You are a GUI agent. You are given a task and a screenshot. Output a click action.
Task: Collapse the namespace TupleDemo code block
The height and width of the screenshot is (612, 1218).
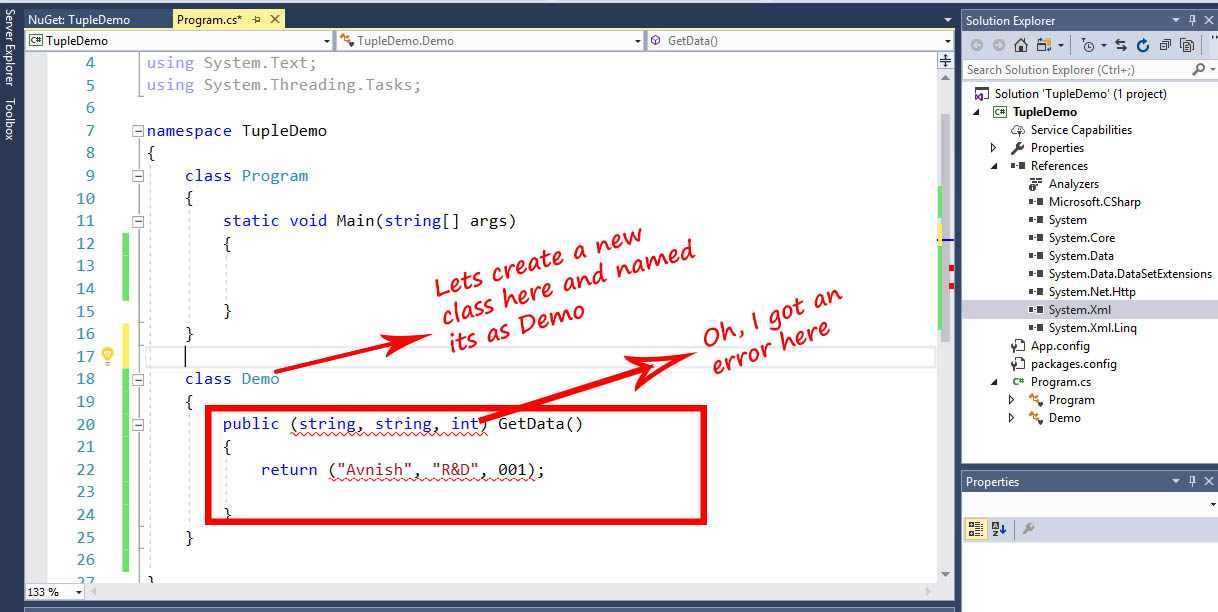pyautogui.click(x=138, y=131)
